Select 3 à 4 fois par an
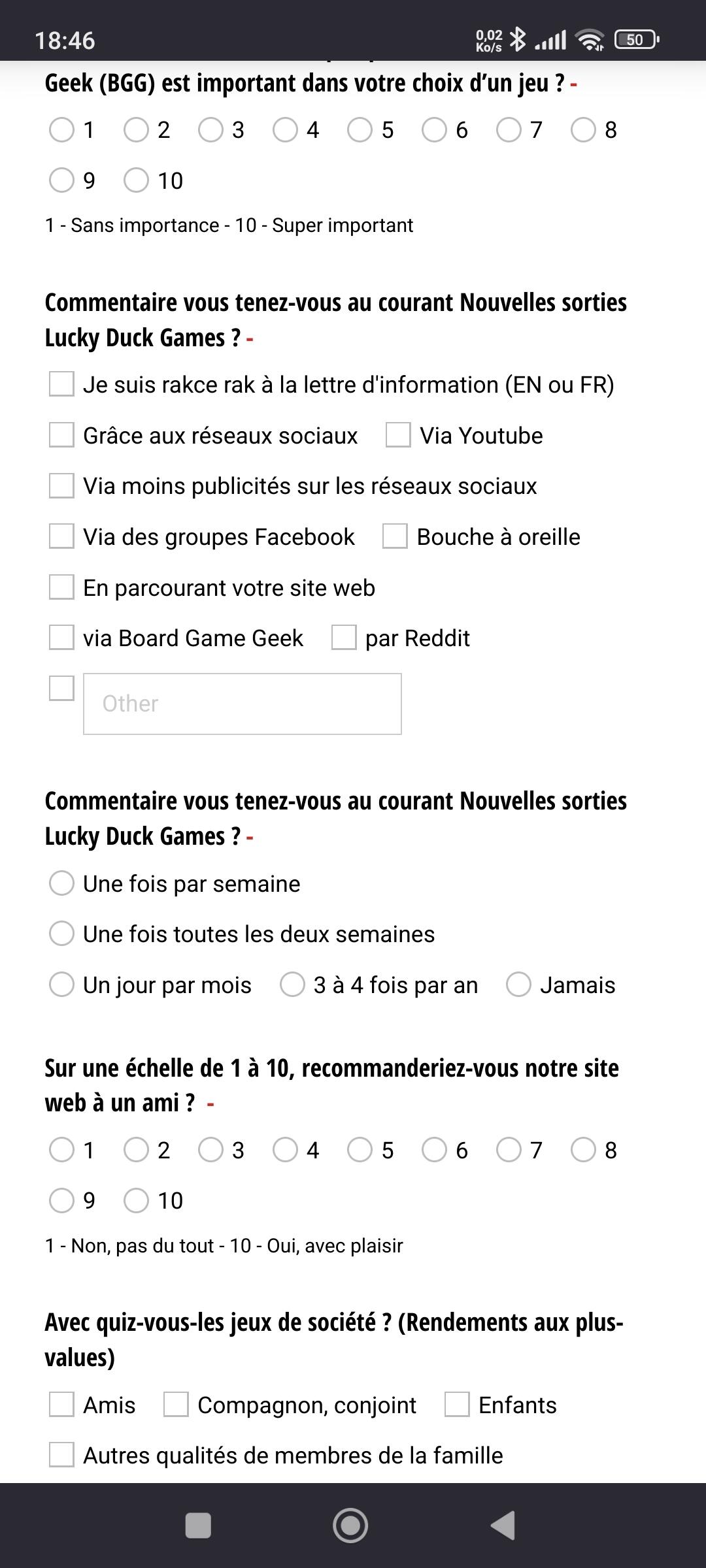 pyautogui.click(x=292, y=985)
